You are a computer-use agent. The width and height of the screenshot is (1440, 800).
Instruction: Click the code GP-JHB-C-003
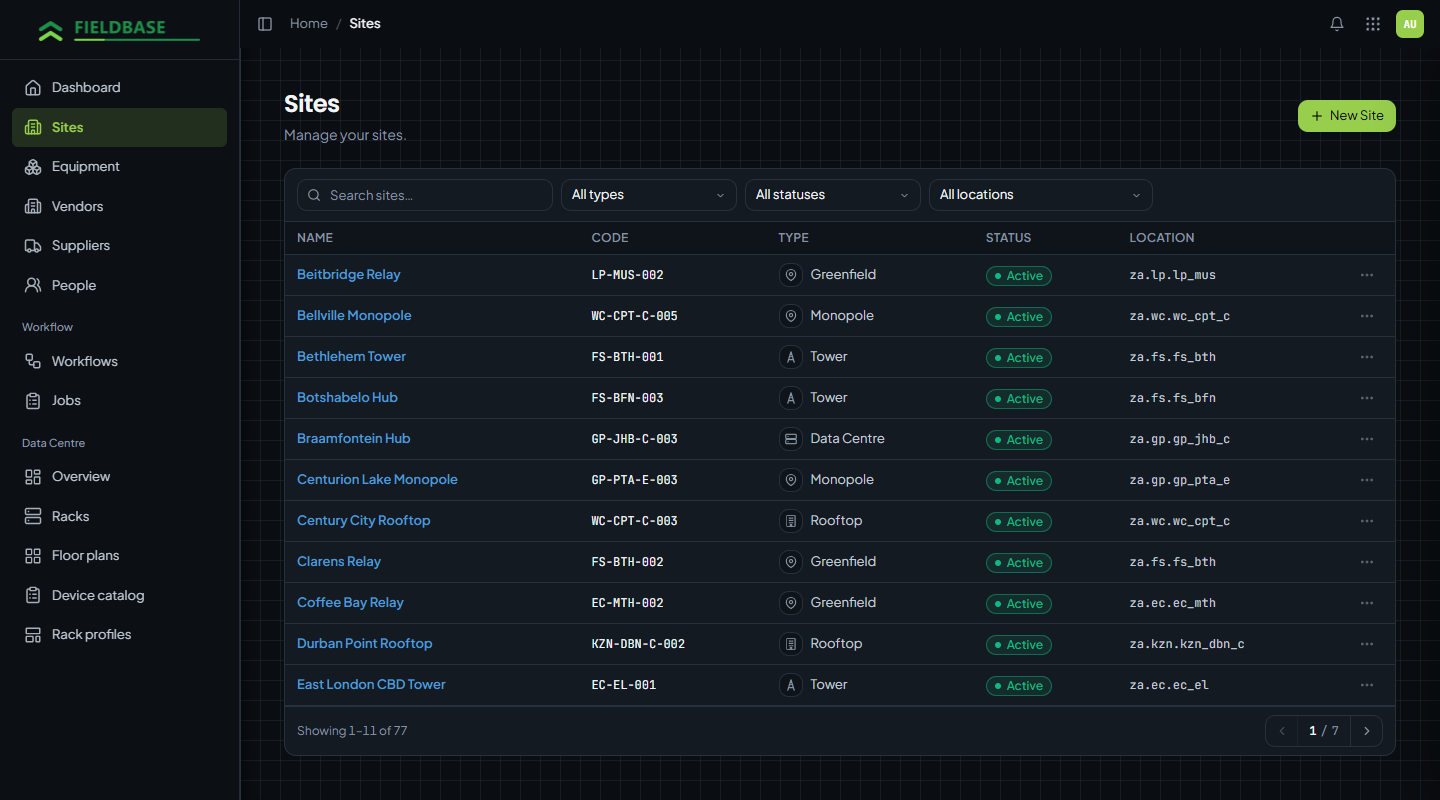635,439
